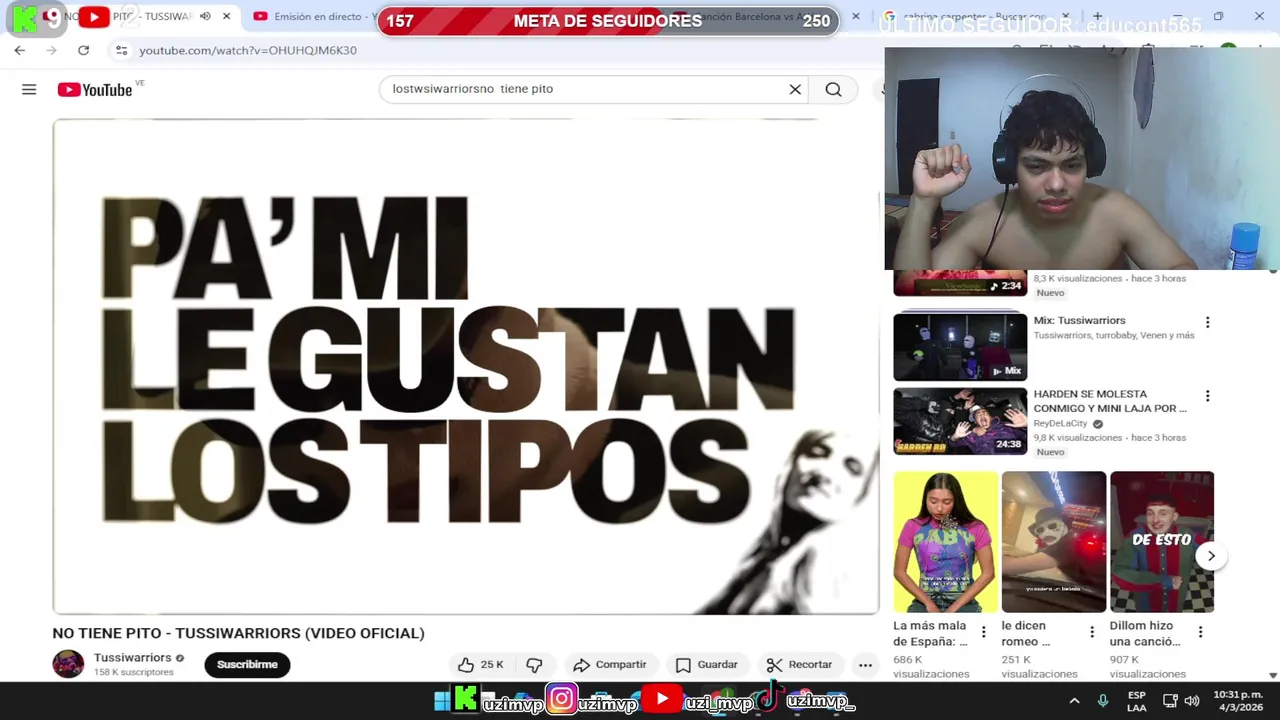Image resolution: width=1280 pixels, height=720 pixels.
Task: Show next shorts with the right arrow
Action: click(x=1211, y=556)
